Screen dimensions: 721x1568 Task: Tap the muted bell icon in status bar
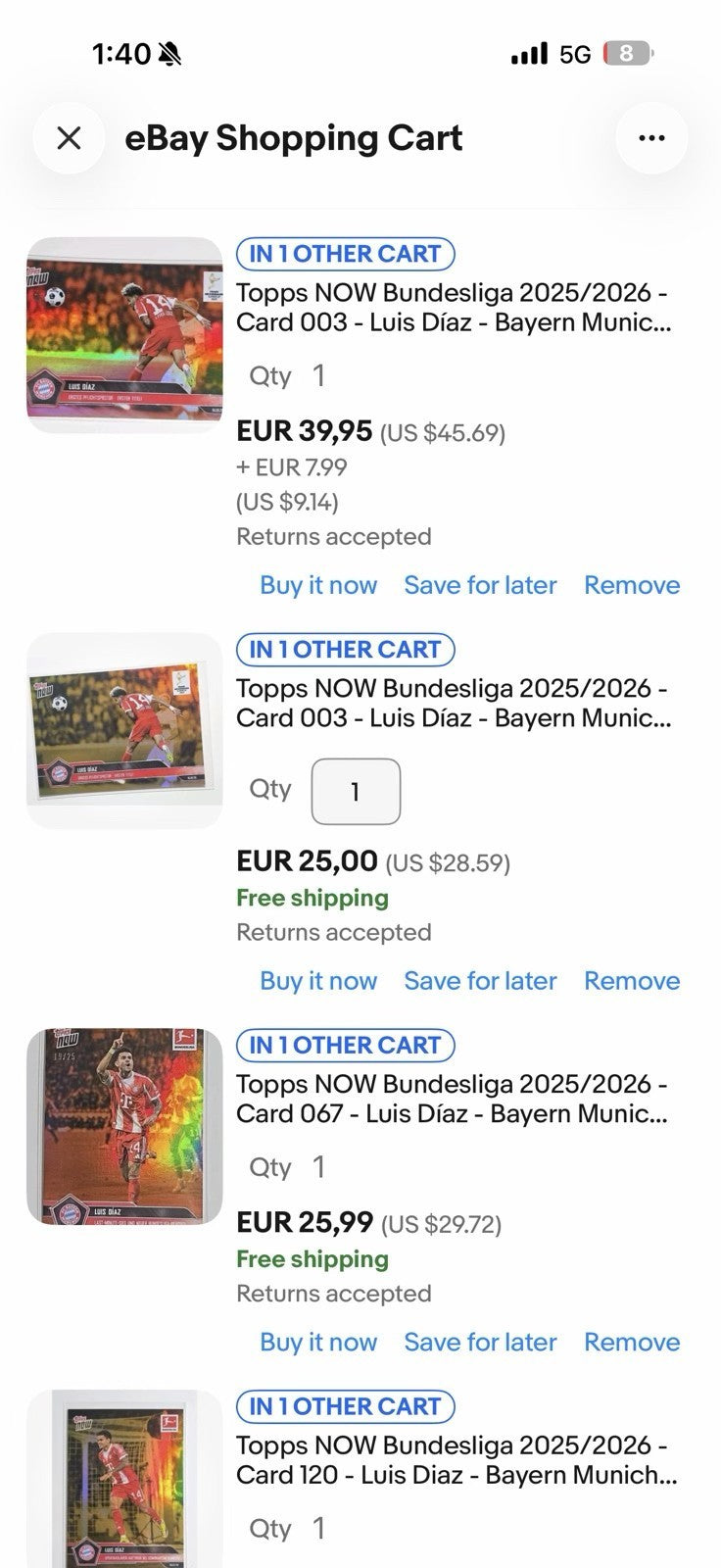[169, 54]
